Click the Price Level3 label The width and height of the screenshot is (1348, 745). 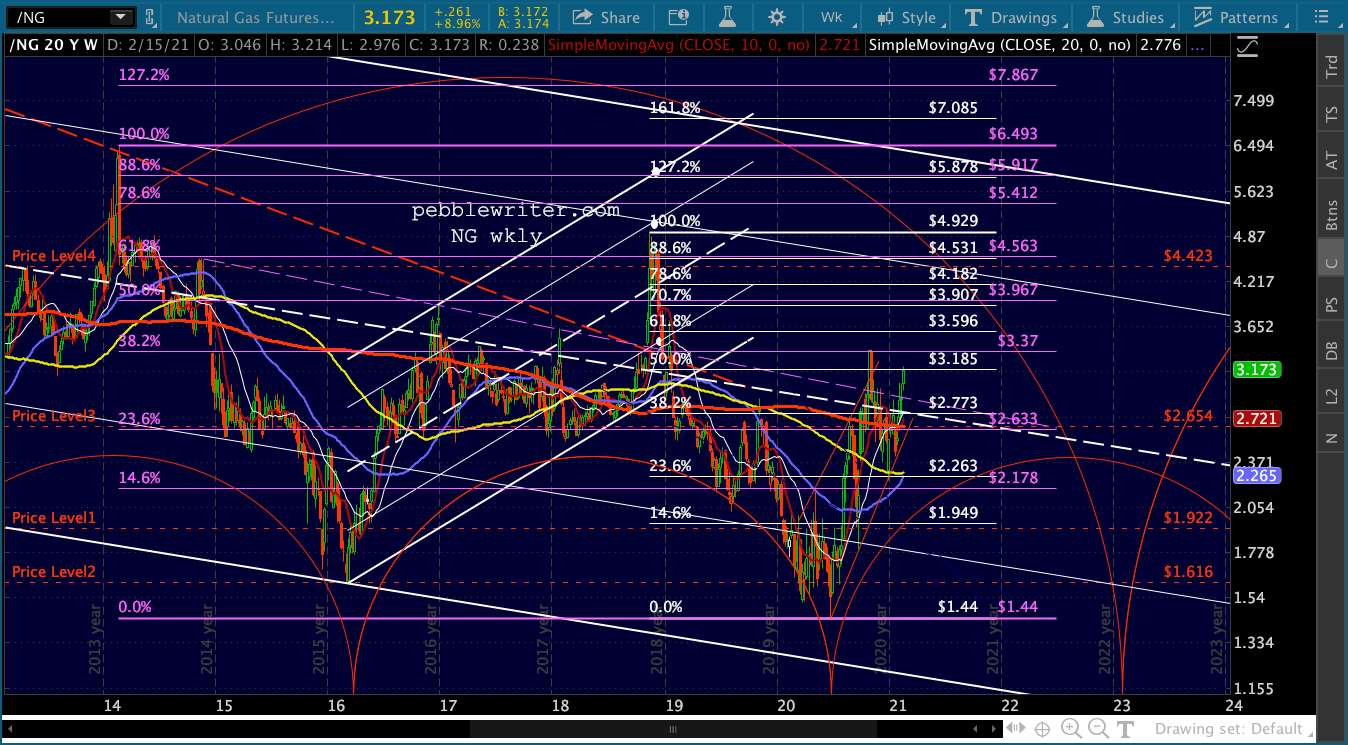tap(54, 416)
